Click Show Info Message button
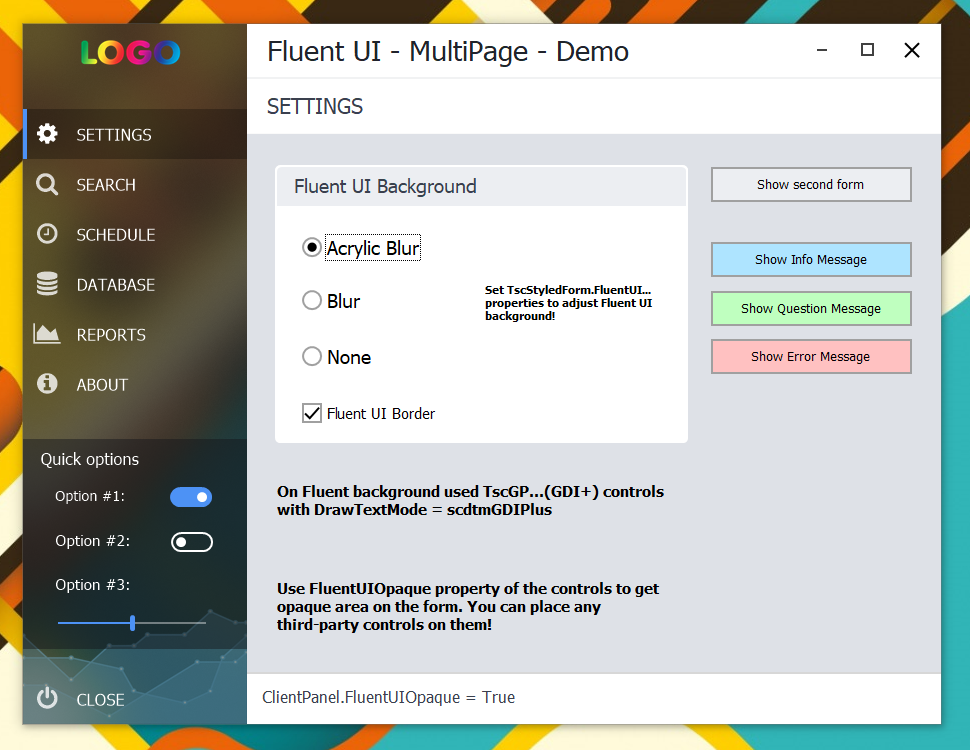 pos(811,259)
